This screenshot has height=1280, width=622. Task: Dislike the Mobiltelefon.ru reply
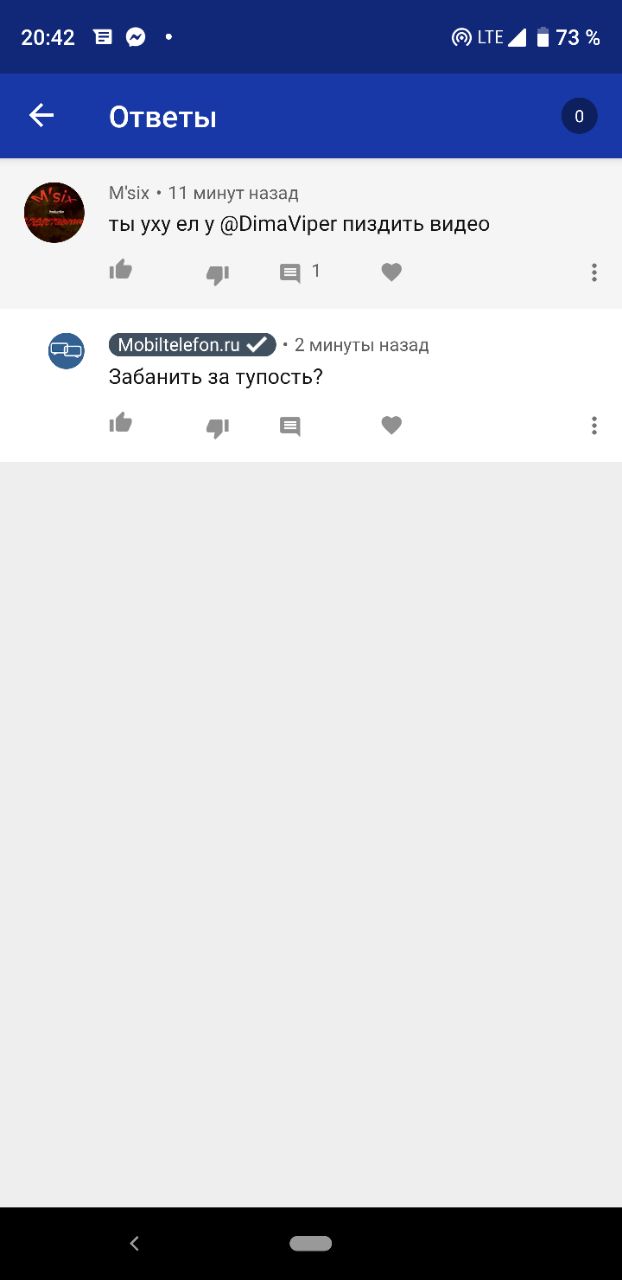(217, 427)
